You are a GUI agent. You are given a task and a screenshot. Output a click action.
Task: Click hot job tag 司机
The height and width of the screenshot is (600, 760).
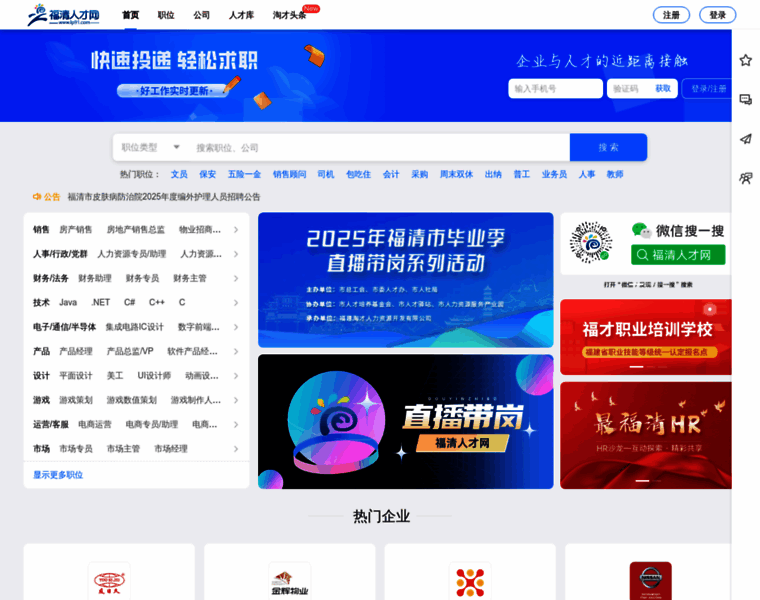pos(326,174)
